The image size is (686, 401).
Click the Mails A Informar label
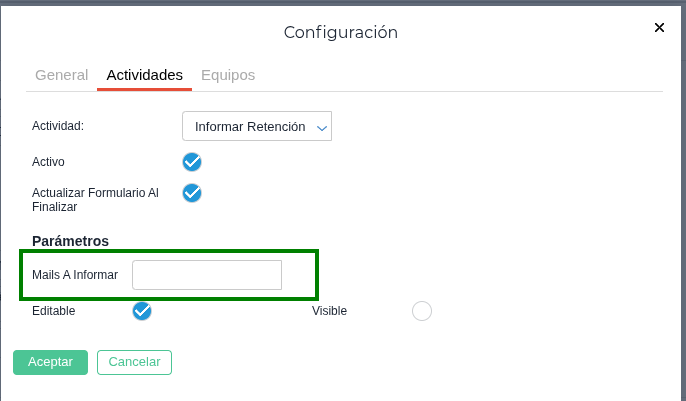[x=75, y=275]
